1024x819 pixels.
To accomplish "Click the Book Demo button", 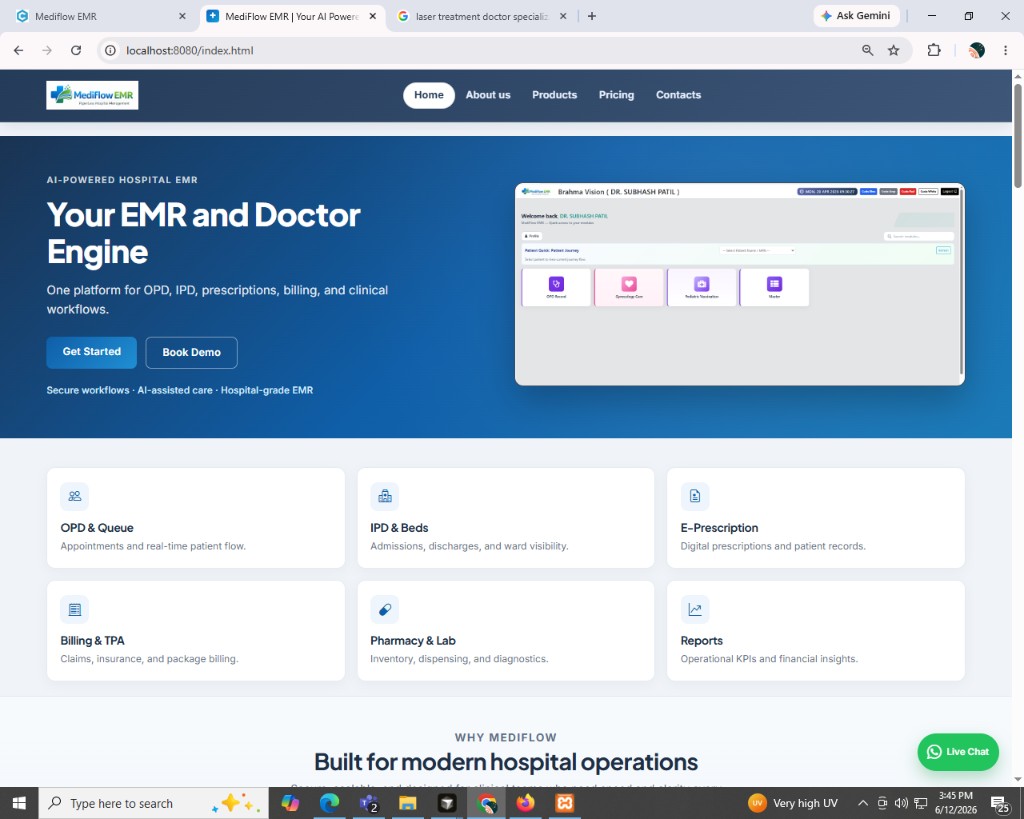I will click(x=191, y=353).
